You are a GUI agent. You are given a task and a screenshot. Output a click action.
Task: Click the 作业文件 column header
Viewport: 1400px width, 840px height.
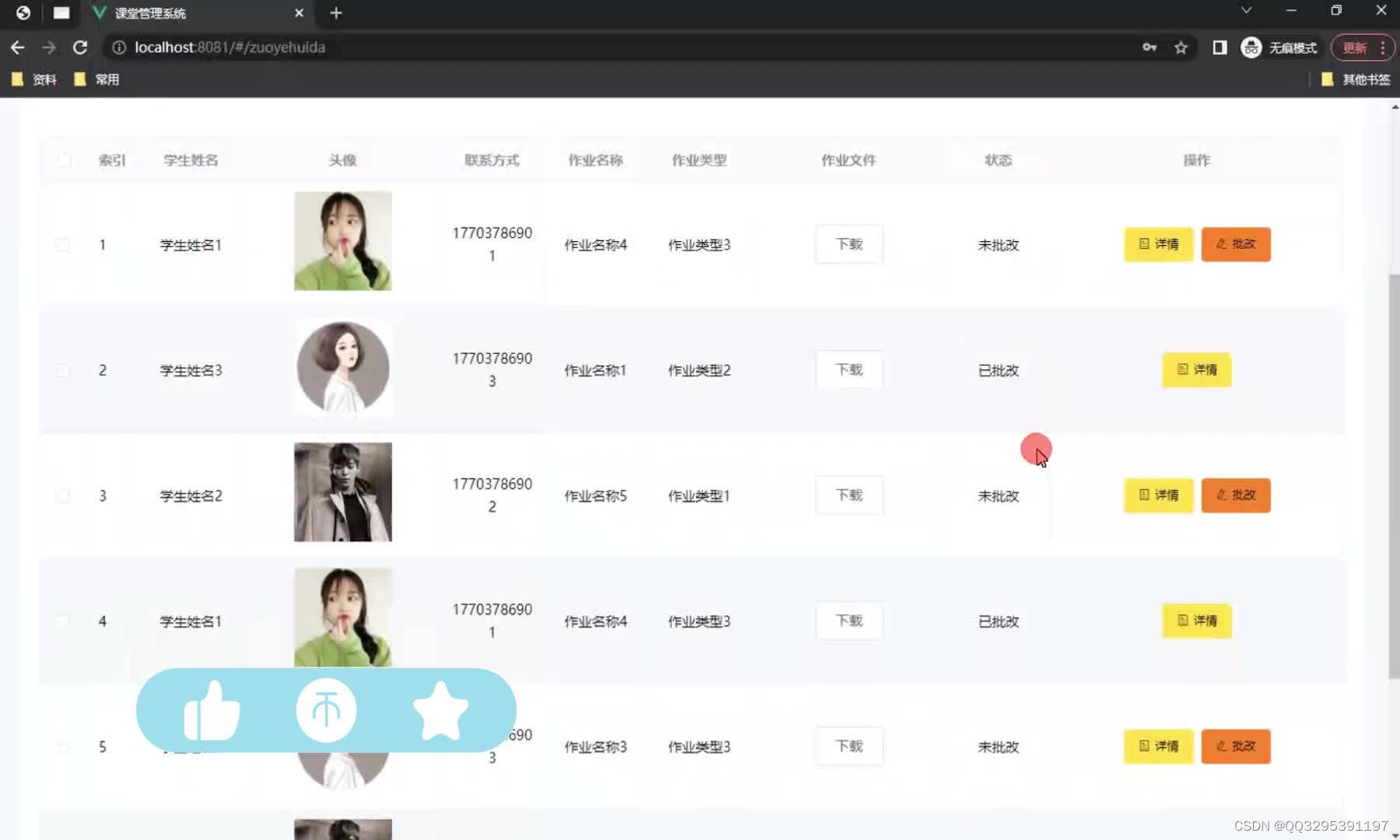[x=849, y=160]
